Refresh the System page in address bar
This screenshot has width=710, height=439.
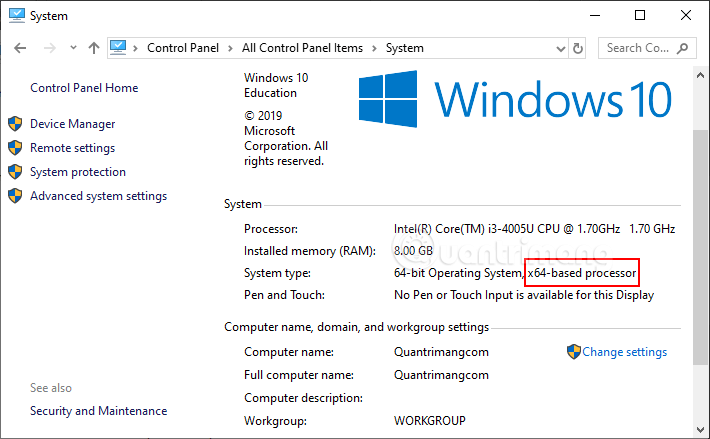tap(578, 48)
